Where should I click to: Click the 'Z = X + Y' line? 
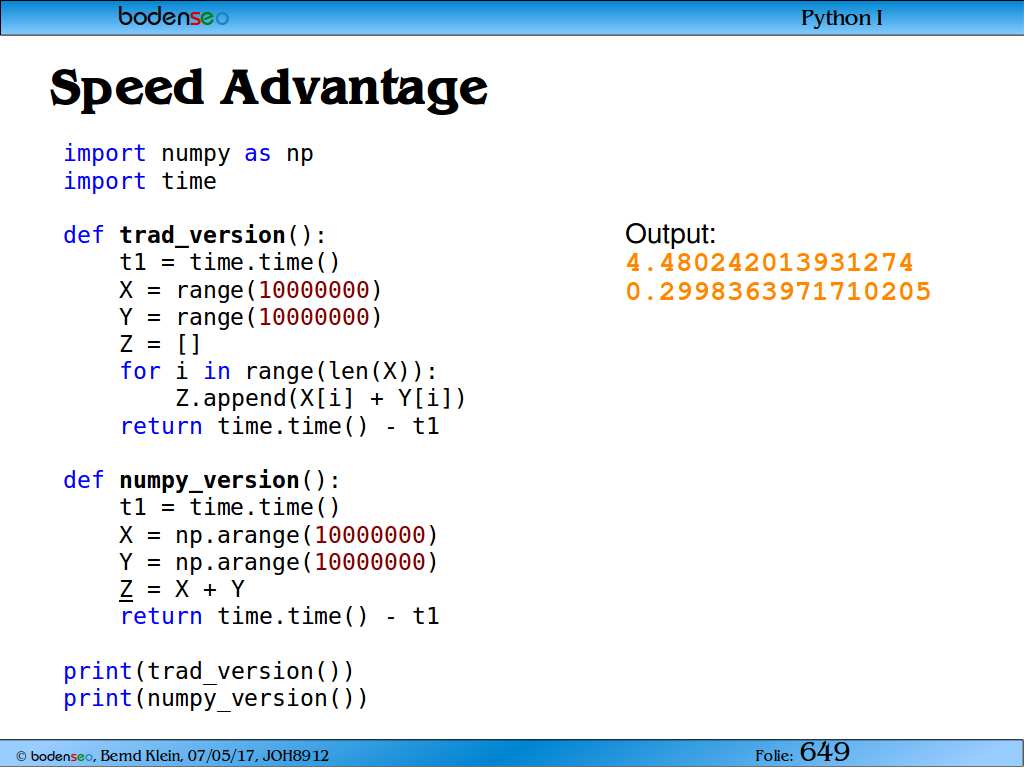point(182,590)
